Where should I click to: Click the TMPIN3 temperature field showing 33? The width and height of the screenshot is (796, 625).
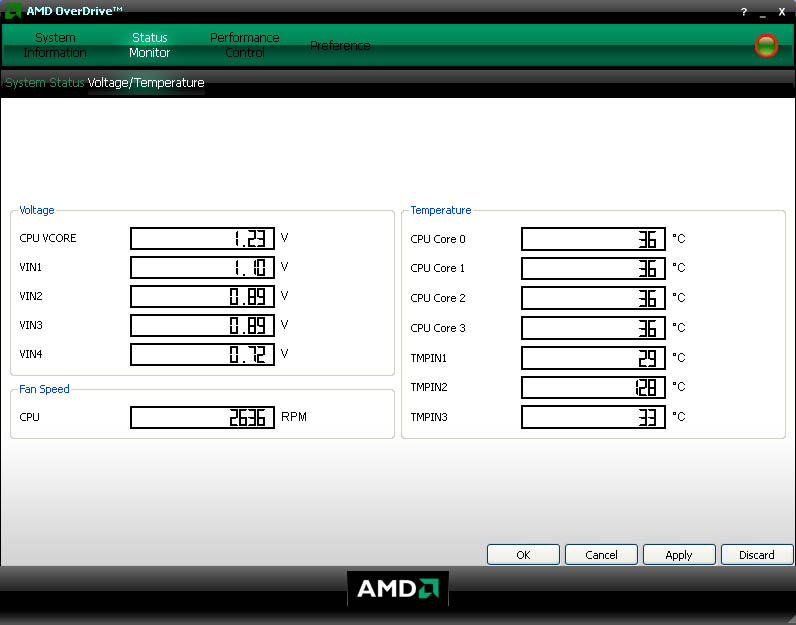click(x=593, y=417)
